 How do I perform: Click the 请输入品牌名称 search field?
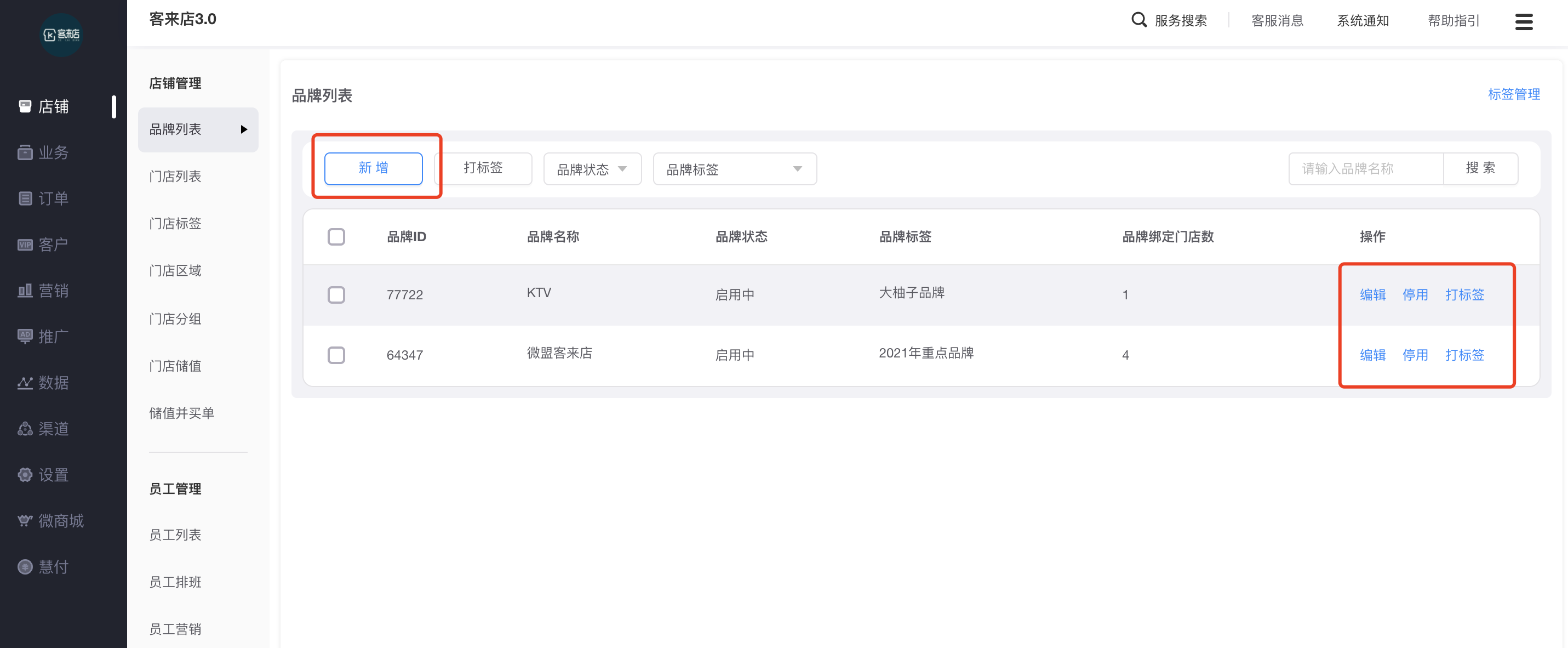click(1366, 169)
